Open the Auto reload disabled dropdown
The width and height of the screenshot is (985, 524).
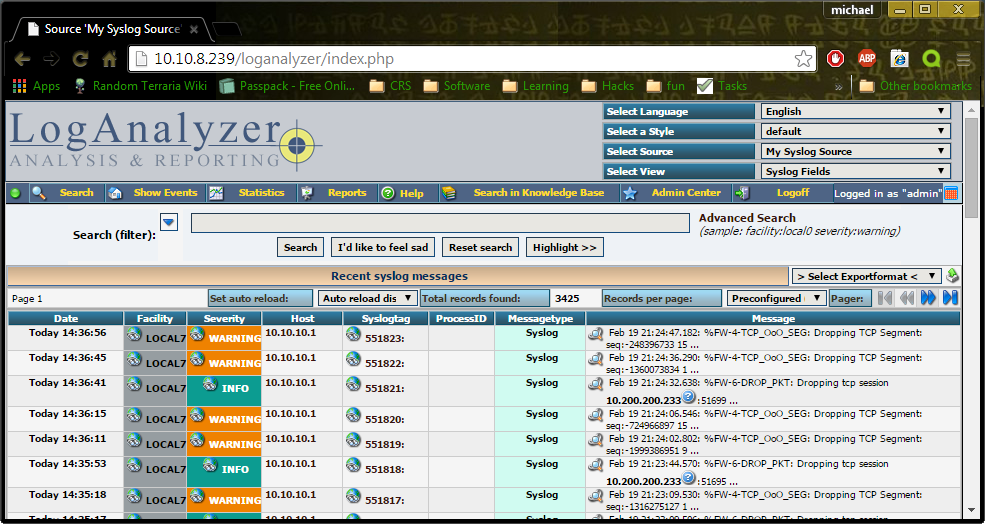[367, 298]
